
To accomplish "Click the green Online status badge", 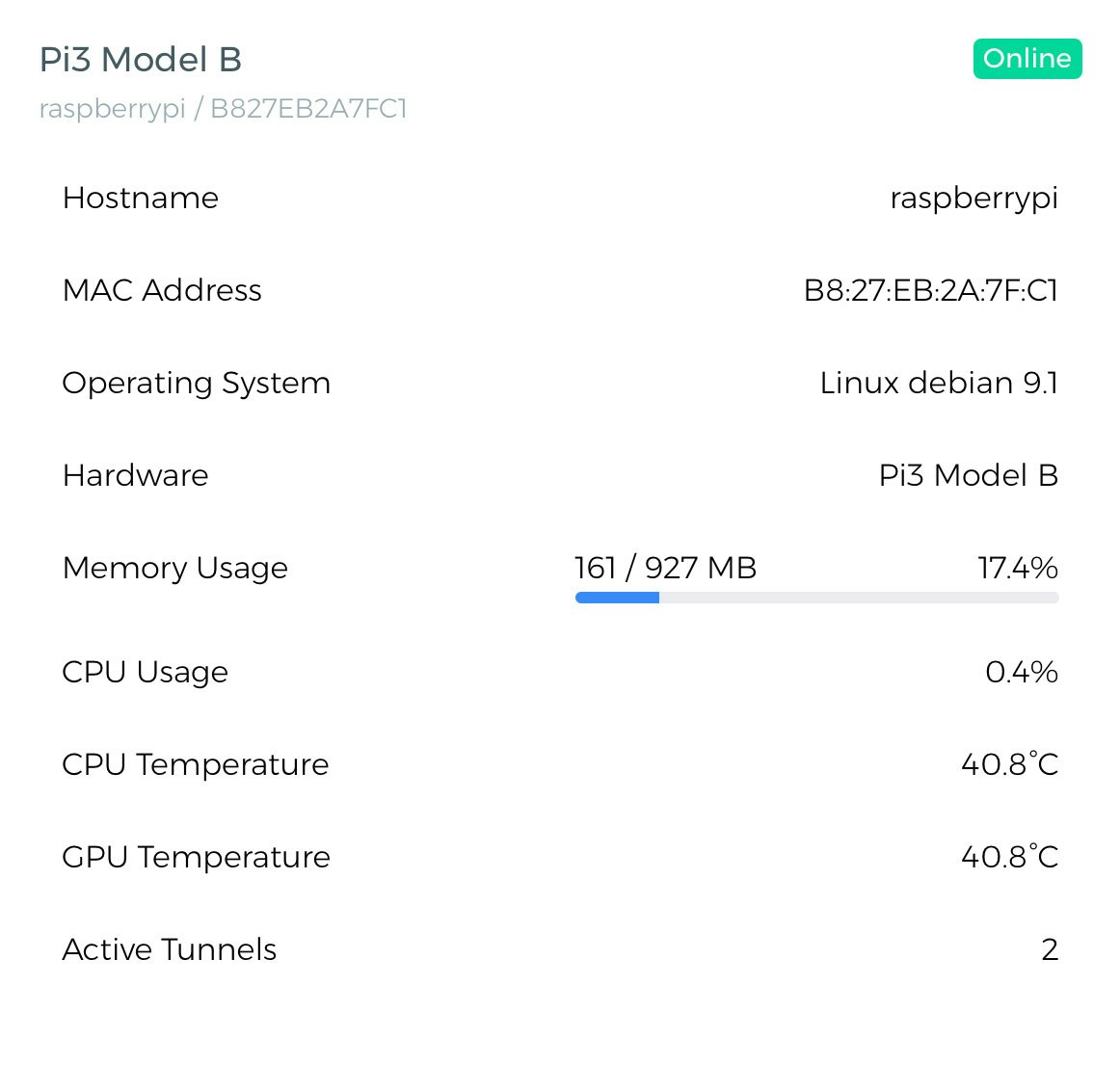I will (1027, 59).
